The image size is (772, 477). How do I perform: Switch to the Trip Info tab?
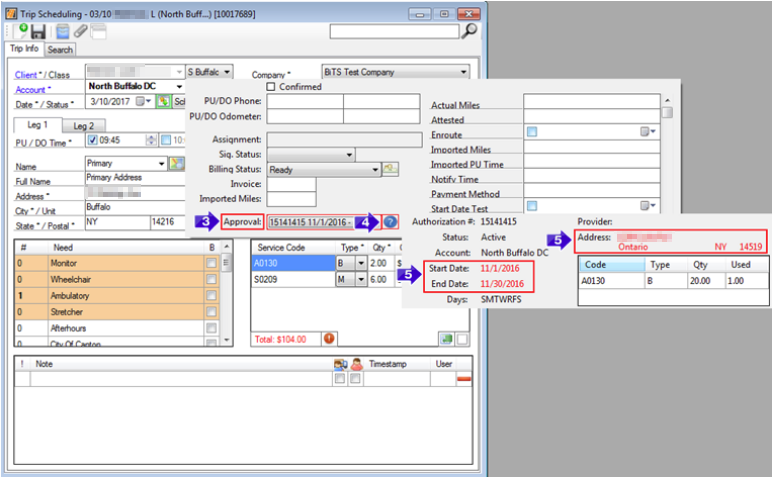[x=25, y=48]
